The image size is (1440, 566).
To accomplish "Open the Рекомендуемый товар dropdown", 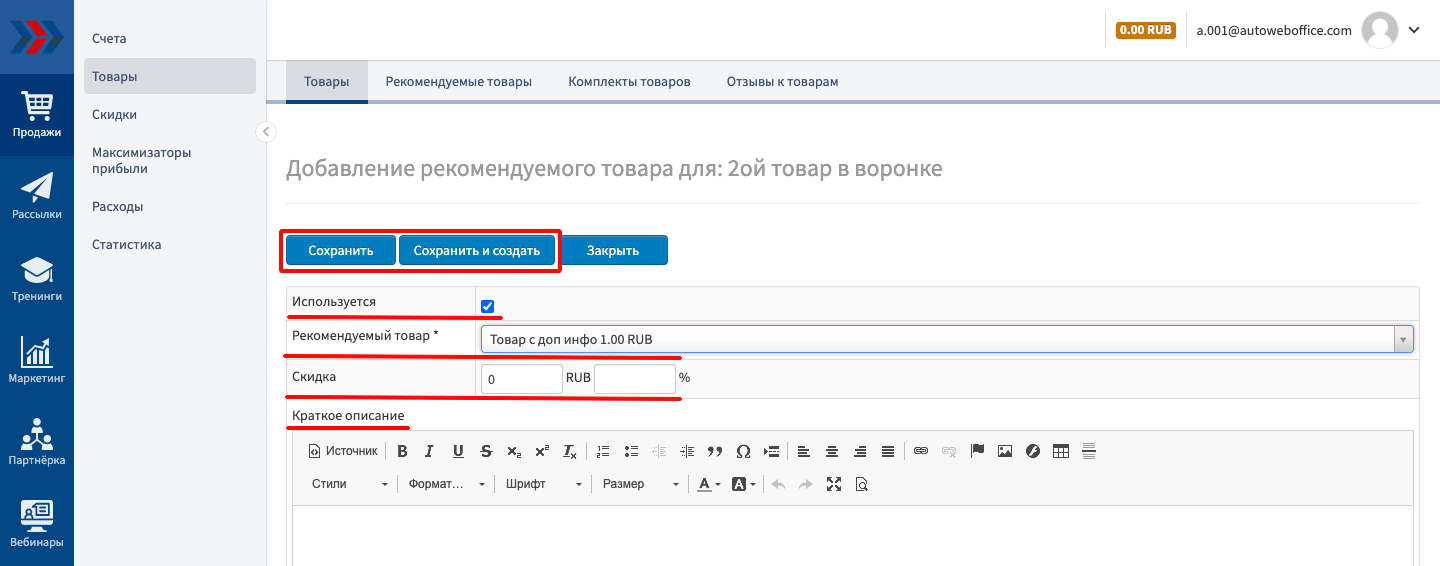I will click(946, 340).
